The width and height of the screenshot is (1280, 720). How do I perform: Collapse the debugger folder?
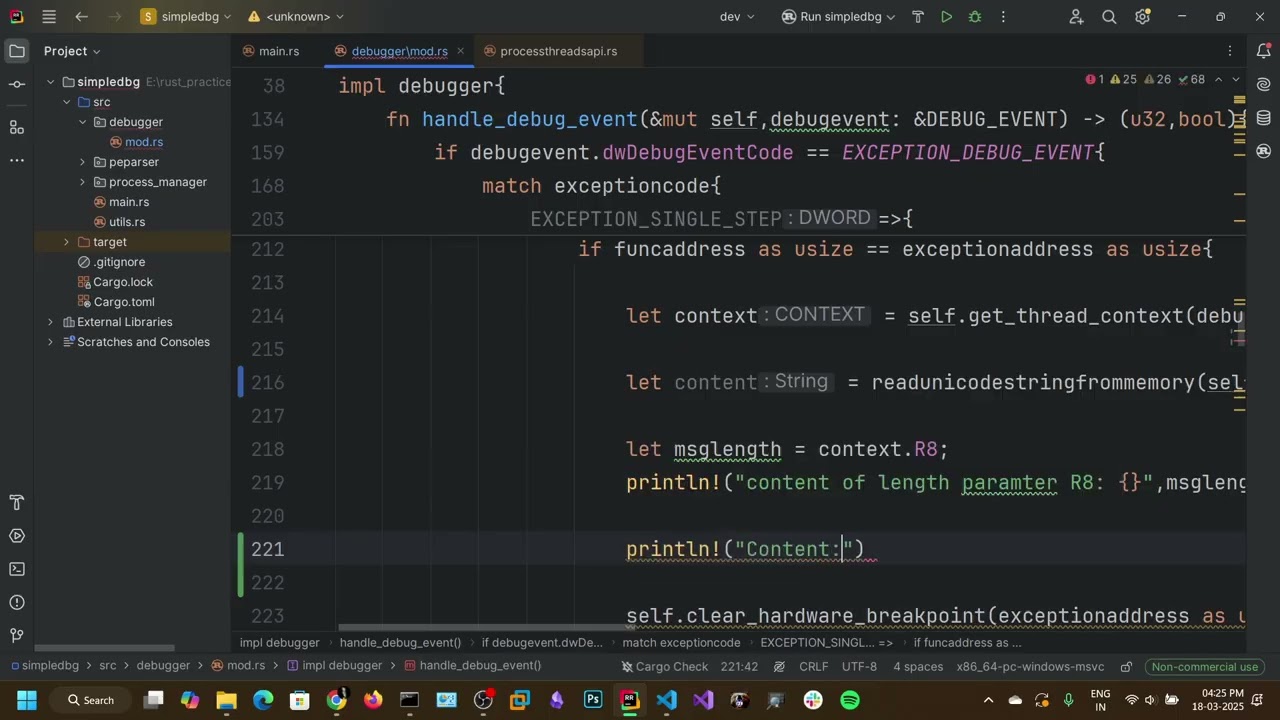pyautogui.click(x=82, y=122)
